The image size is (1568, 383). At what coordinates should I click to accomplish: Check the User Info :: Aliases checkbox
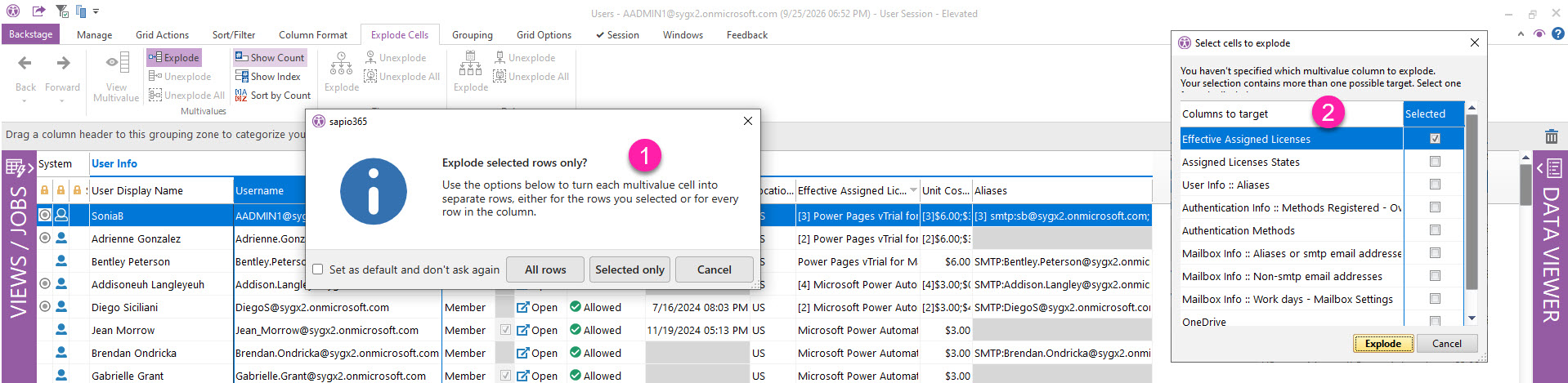tap(1435, 185)
